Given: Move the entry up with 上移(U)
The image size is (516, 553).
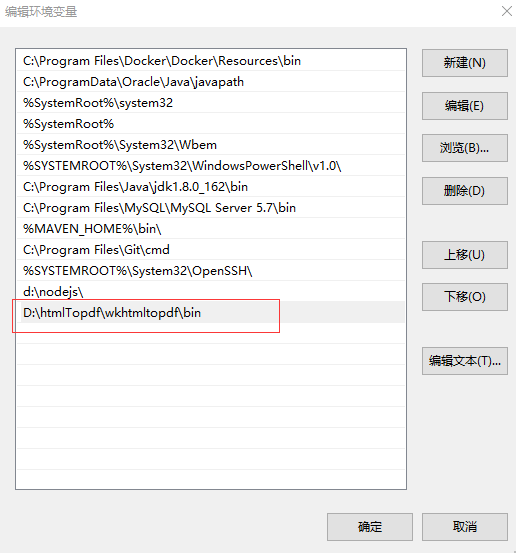Looking at the screenshot, I should [x=465, y=255].
